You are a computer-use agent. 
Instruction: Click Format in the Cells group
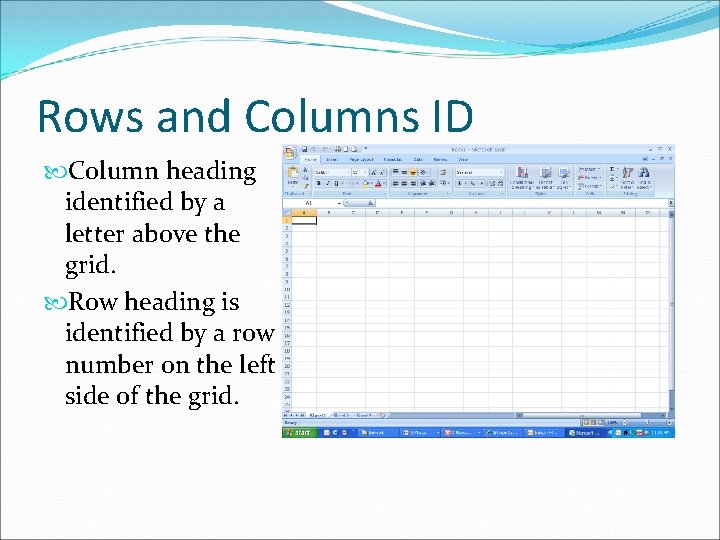pyautogui.click(x=589, y=186)
